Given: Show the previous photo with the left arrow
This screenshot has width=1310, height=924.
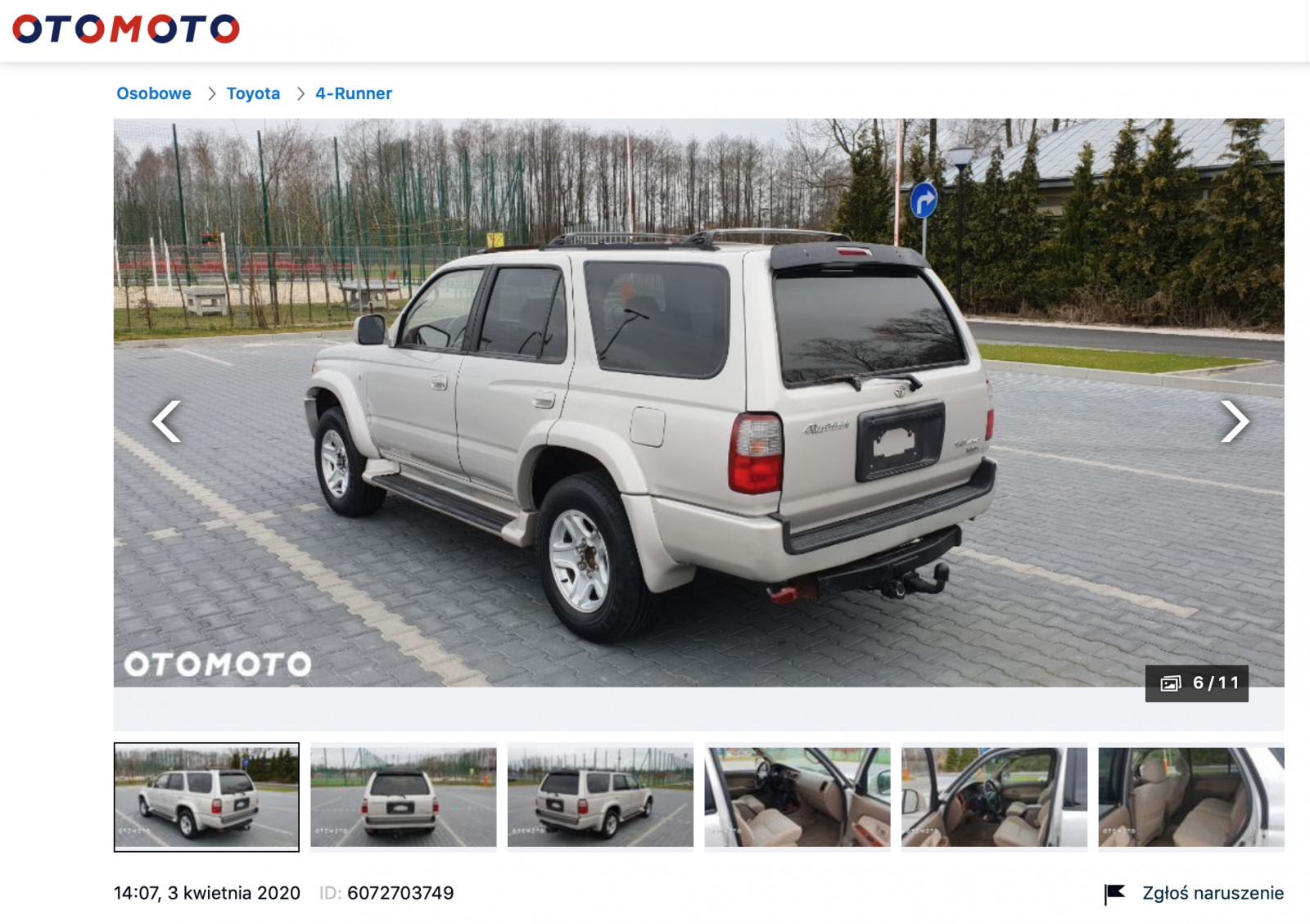Looking at the screenshot, I should coord(167,421).
